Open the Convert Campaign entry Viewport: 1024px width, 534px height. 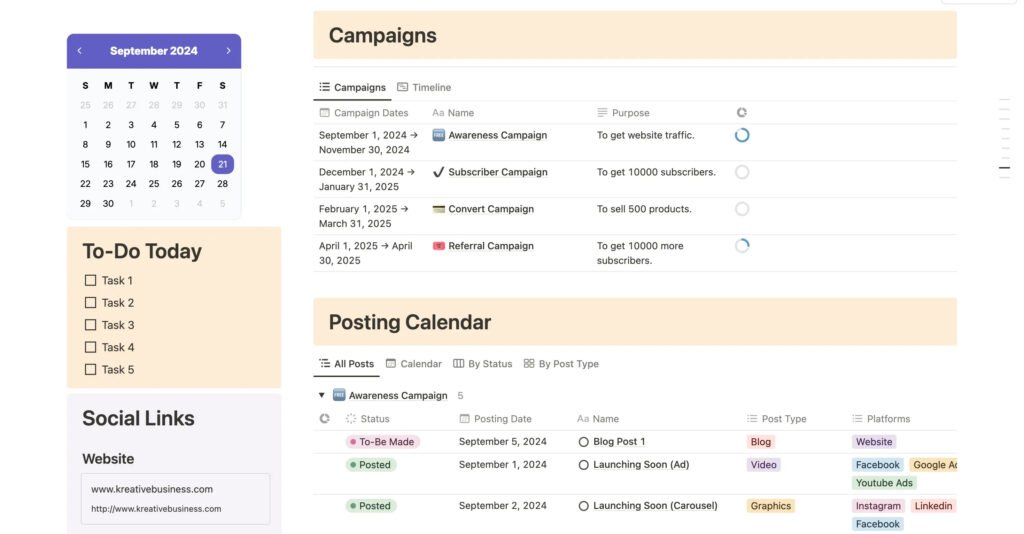pos(491,209)
